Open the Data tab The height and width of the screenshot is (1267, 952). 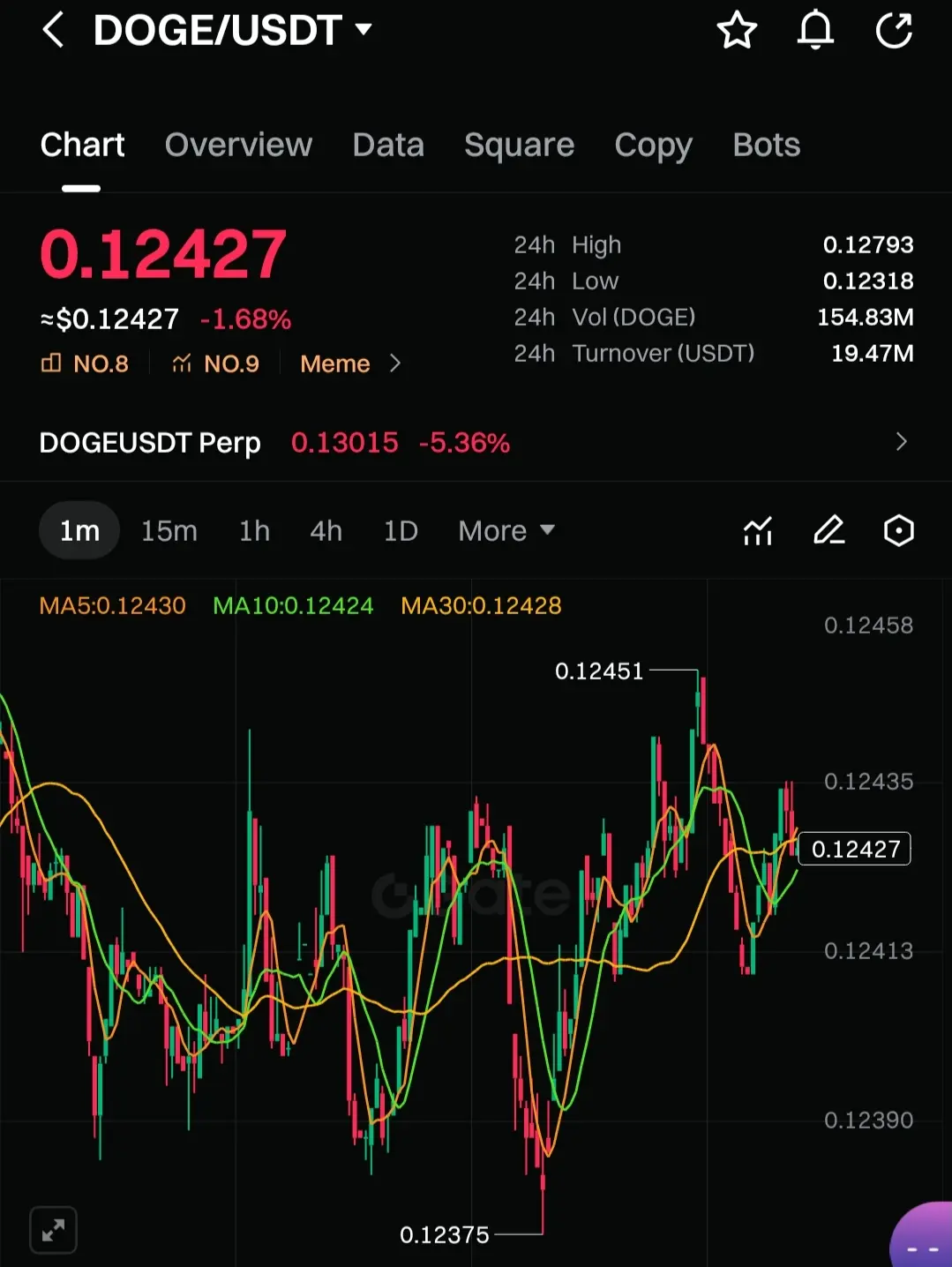pos(388,145)
